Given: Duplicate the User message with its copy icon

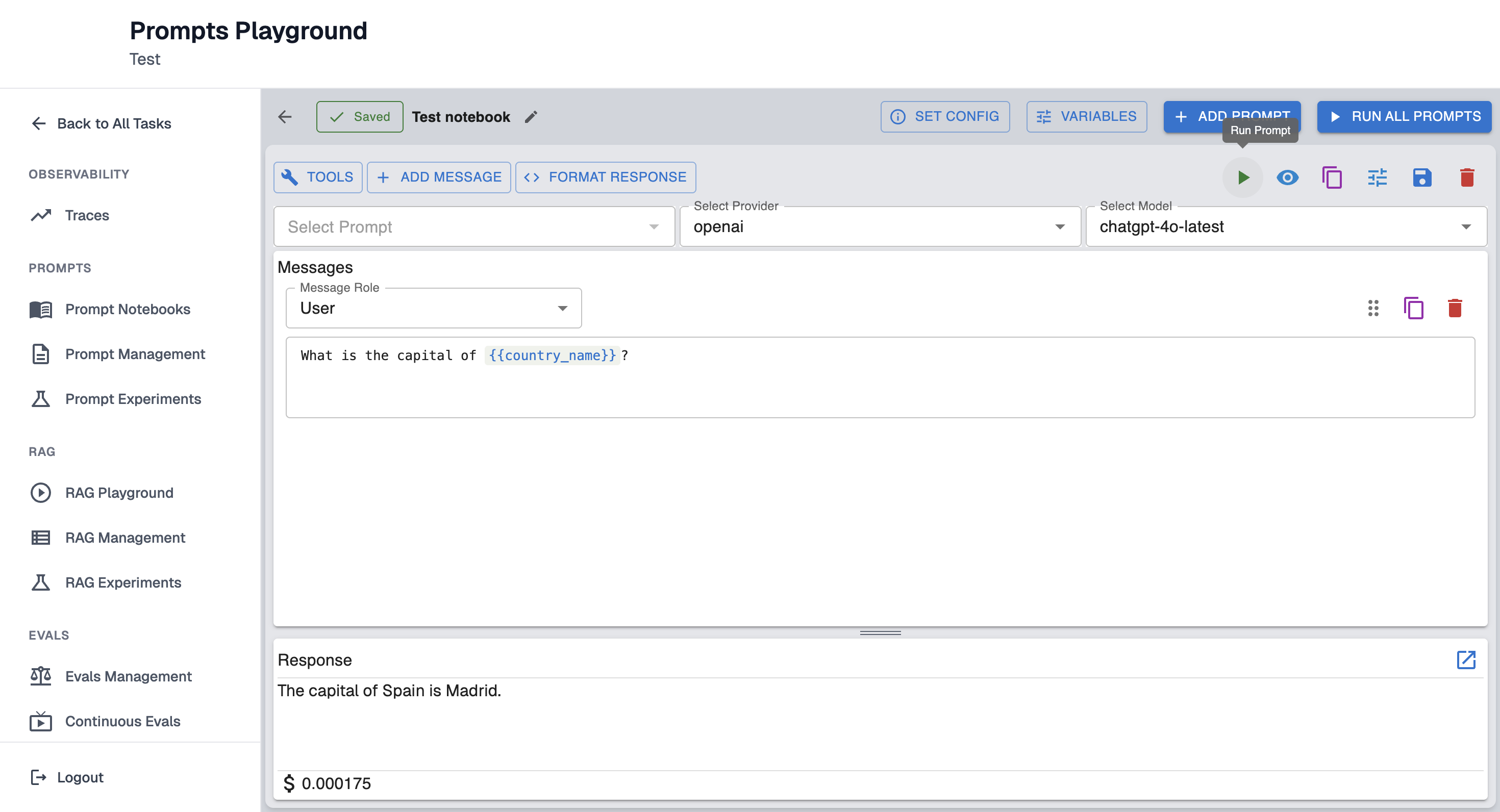Looking at the screenshot, I should pos(1413,308).
